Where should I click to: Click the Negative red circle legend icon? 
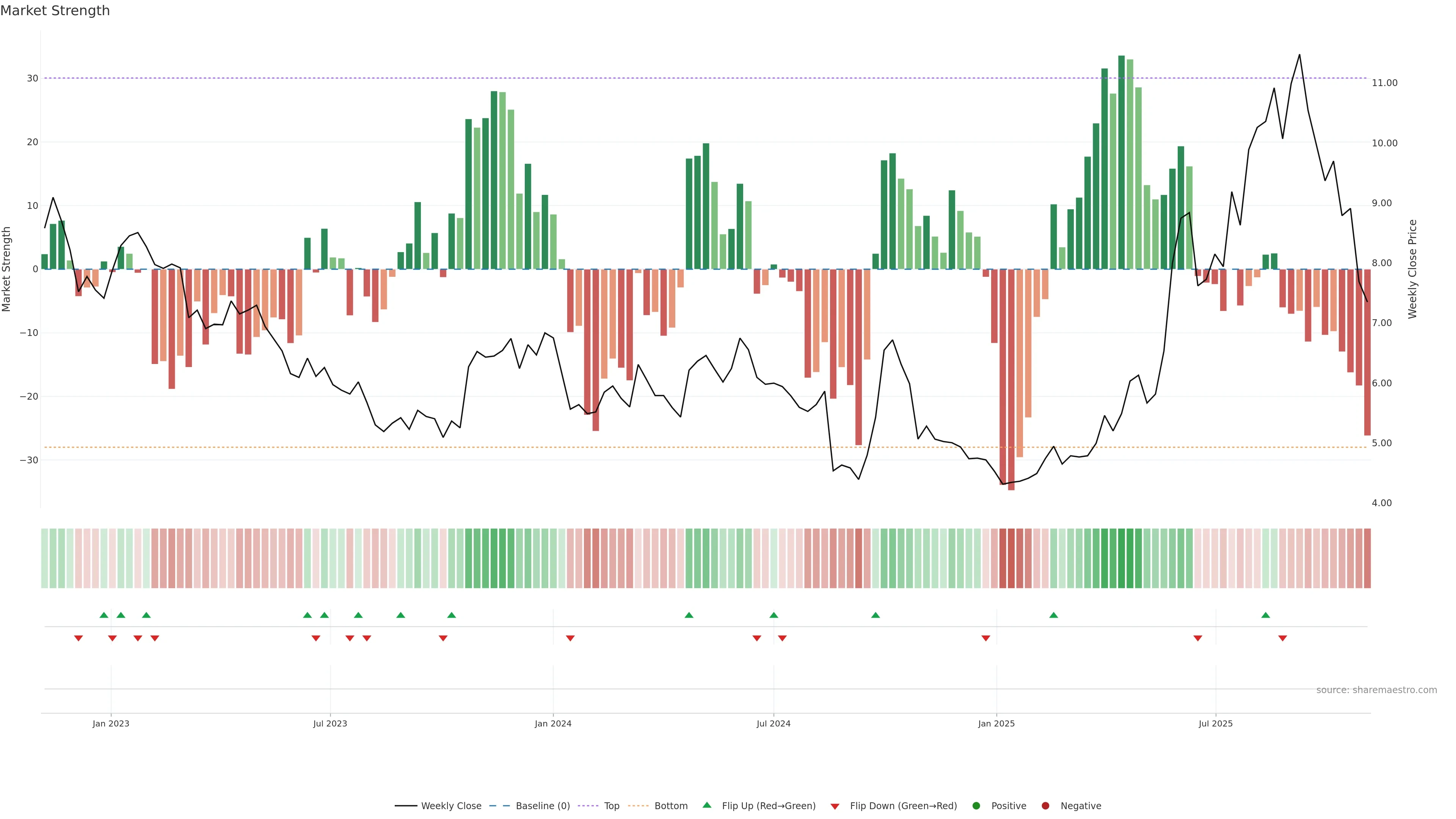tap(1045, 806)
